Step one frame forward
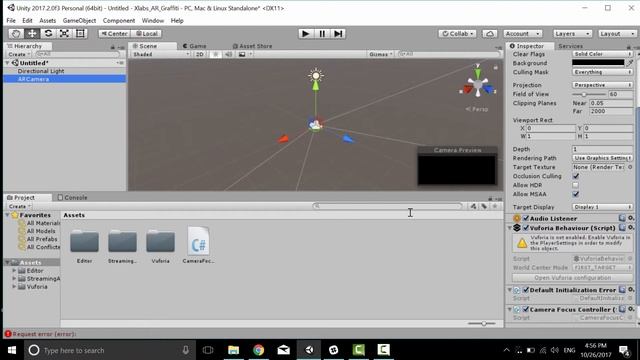This screenshot has height=360, width=640. pyautogui.click(x=338, y=33)
